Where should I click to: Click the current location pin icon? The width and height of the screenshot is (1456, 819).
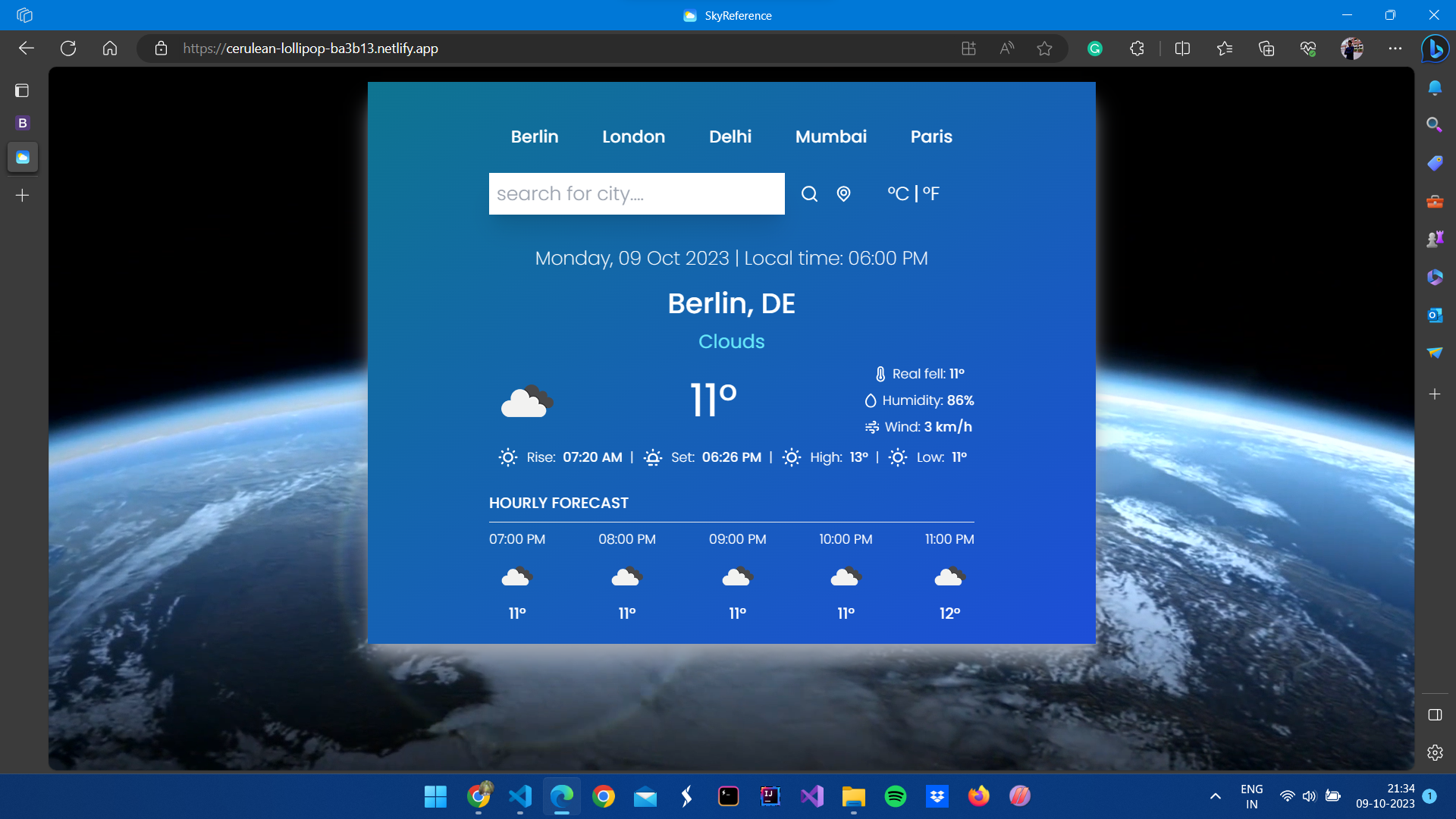(843, 194)
